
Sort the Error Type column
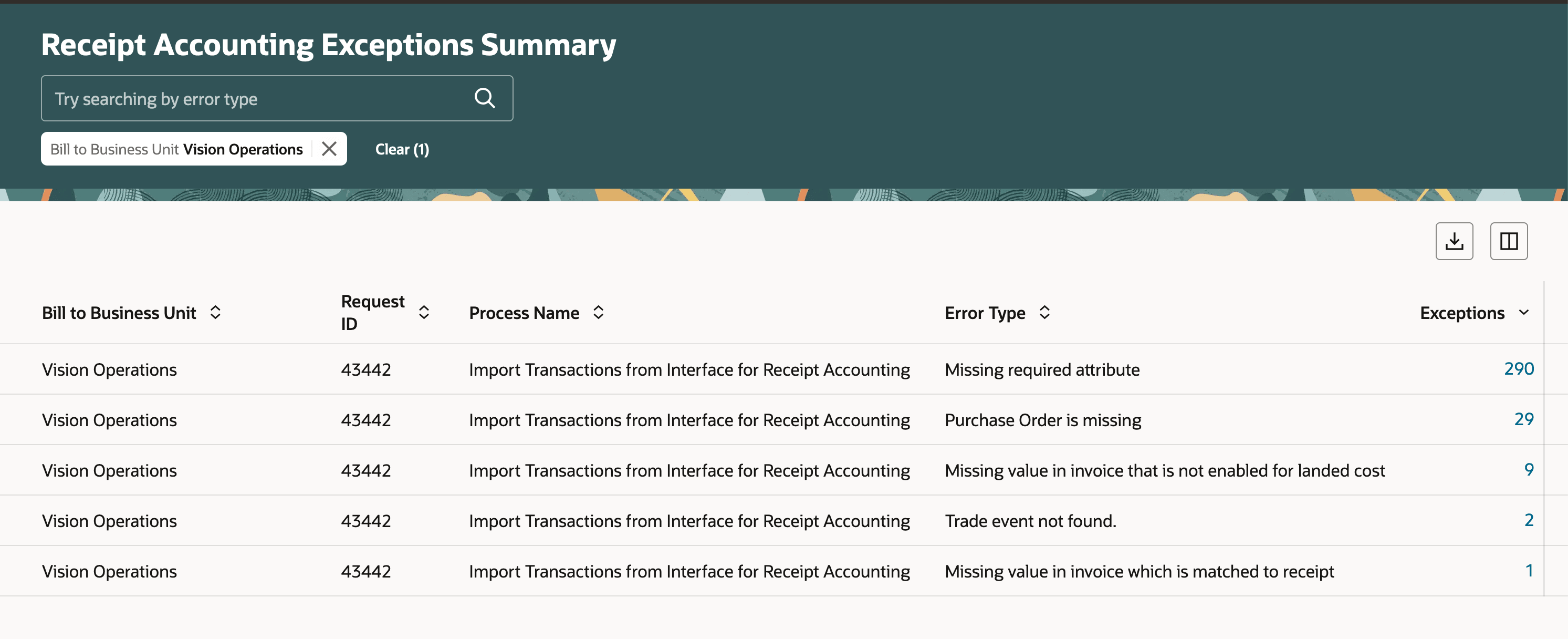pos(1044,313)
